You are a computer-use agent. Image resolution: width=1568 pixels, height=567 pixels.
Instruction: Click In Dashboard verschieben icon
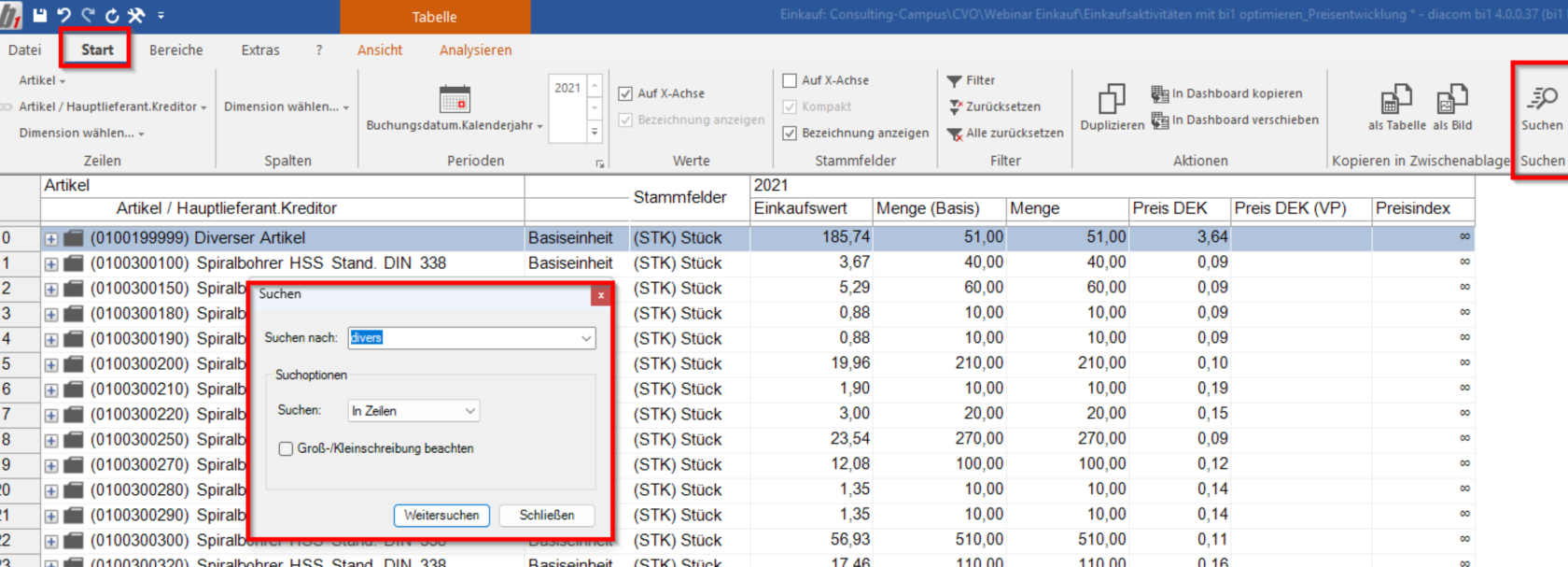[1159, 120]
